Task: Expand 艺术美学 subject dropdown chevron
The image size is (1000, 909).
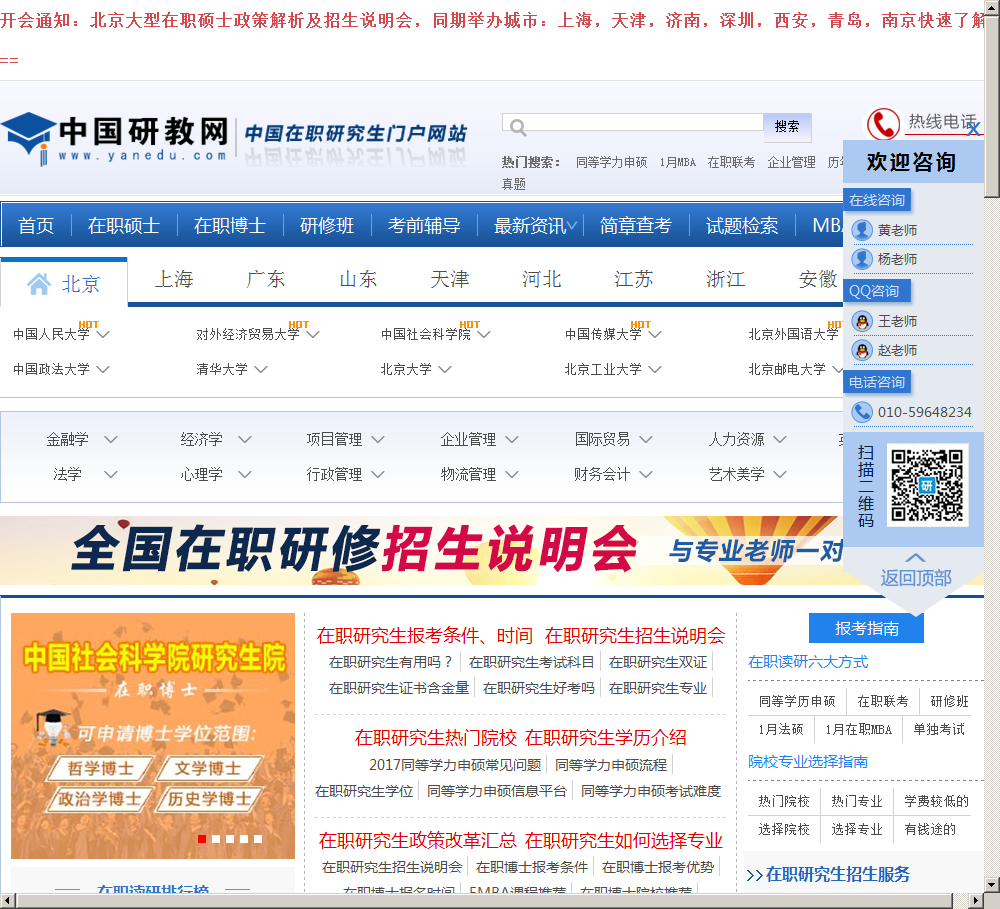Action: click(779, 475)
